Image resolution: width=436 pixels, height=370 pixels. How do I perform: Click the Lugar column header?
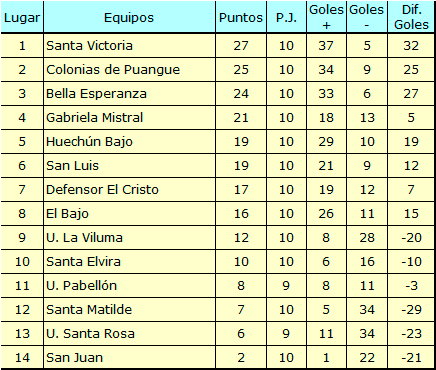click(22, 17)
